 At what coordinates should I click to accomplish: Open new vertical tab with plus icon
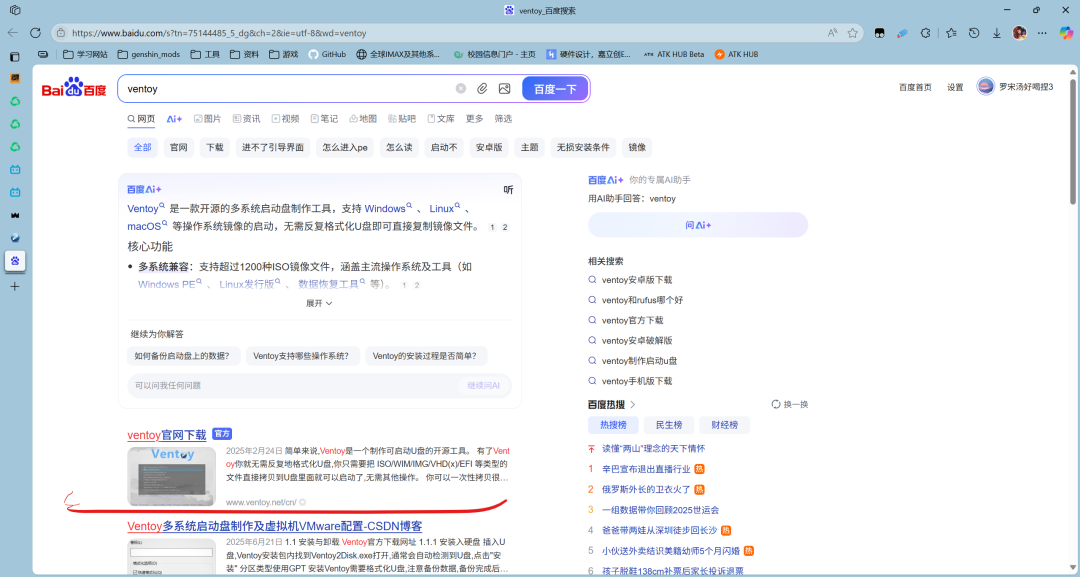15,286
